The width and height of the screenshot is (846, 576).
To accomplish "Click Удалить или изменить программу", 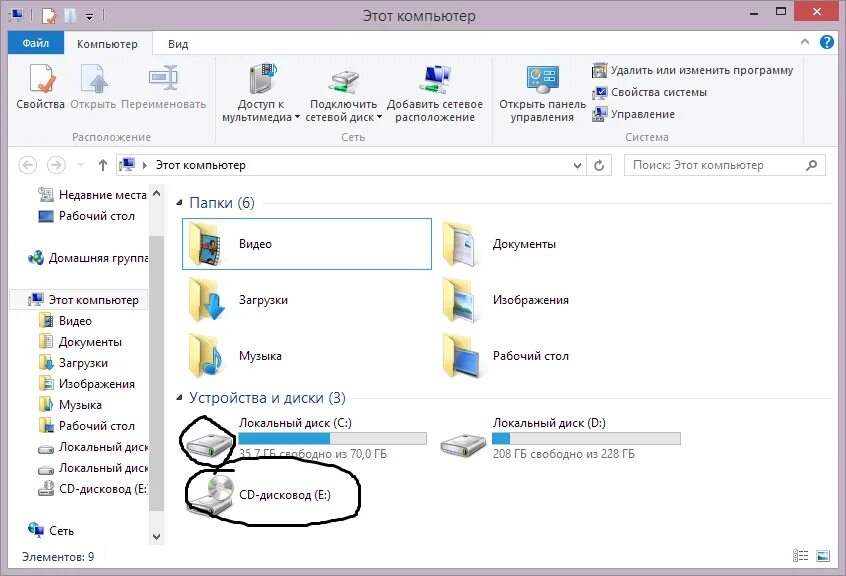I will (693, 70).
